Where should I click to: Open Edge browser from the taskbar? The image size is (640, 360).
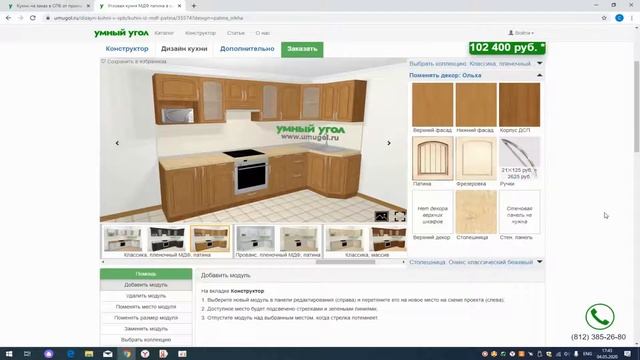[x=71, y=354]
